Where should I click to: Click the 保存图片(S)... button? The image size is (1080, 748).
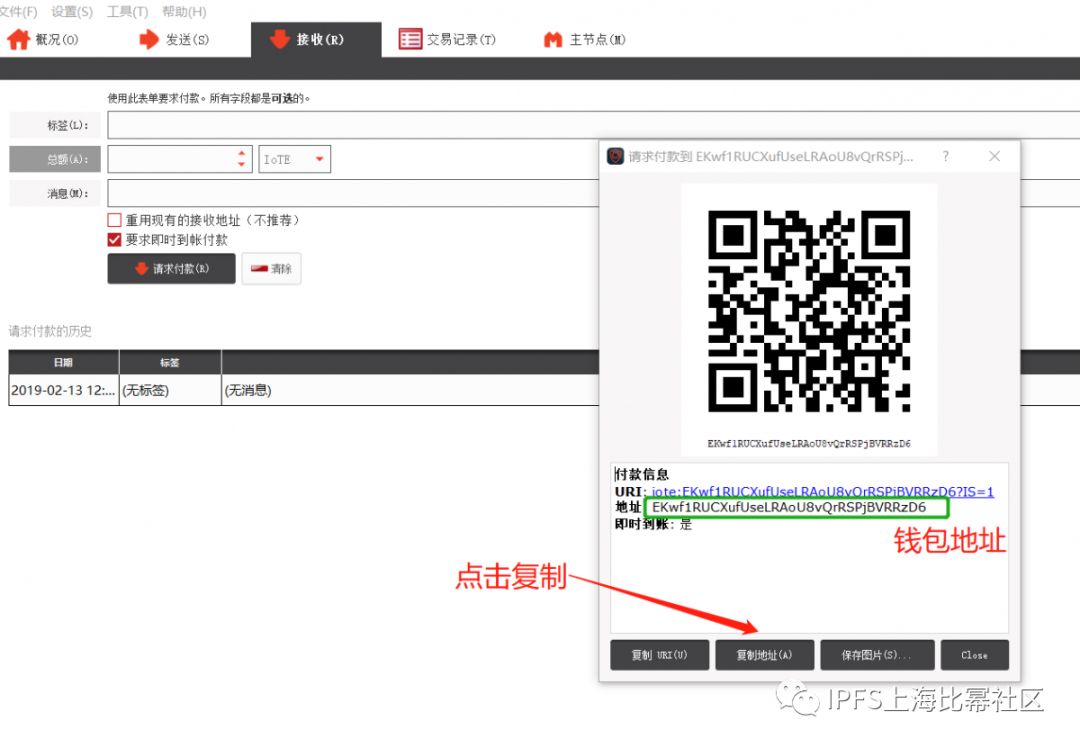[x=878, y=655]
